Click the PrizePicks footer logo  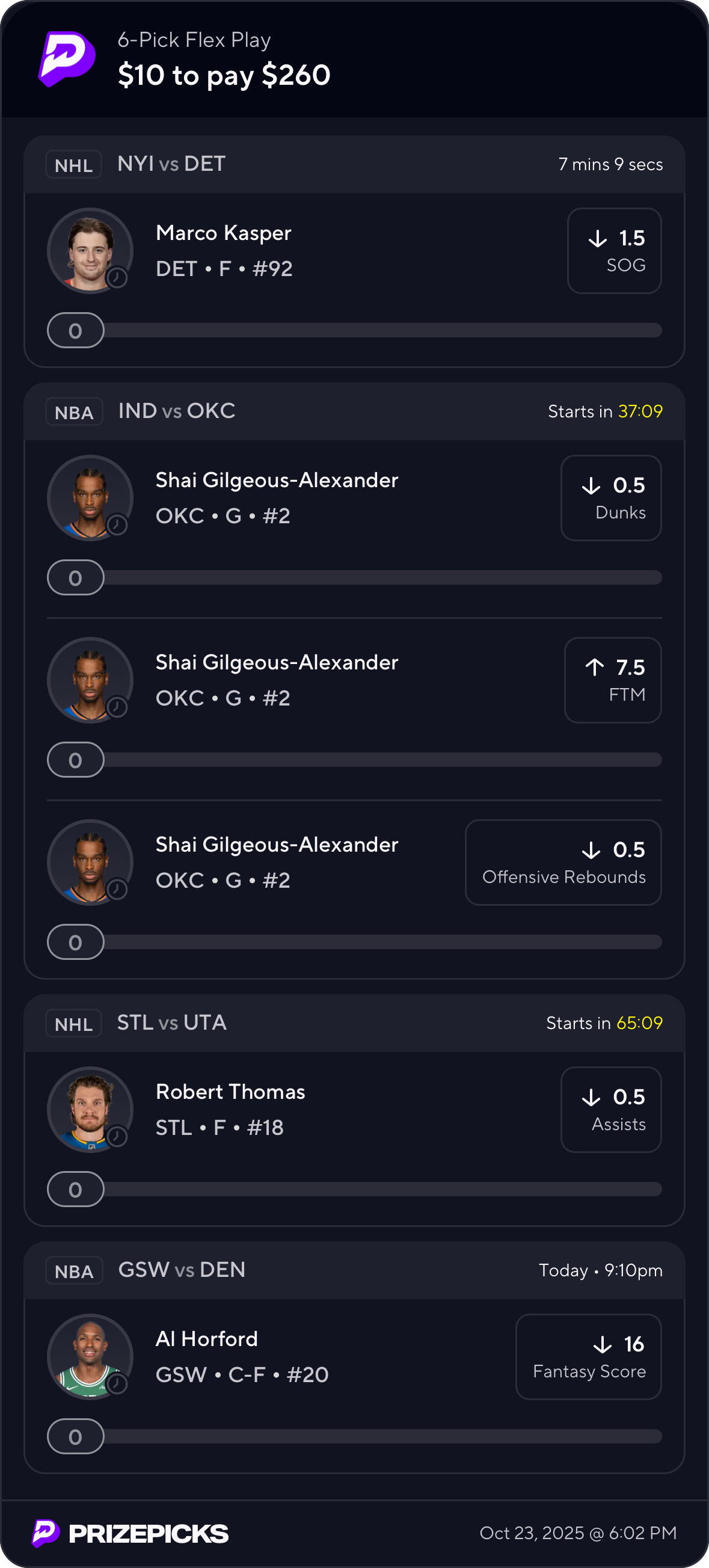130,1533
